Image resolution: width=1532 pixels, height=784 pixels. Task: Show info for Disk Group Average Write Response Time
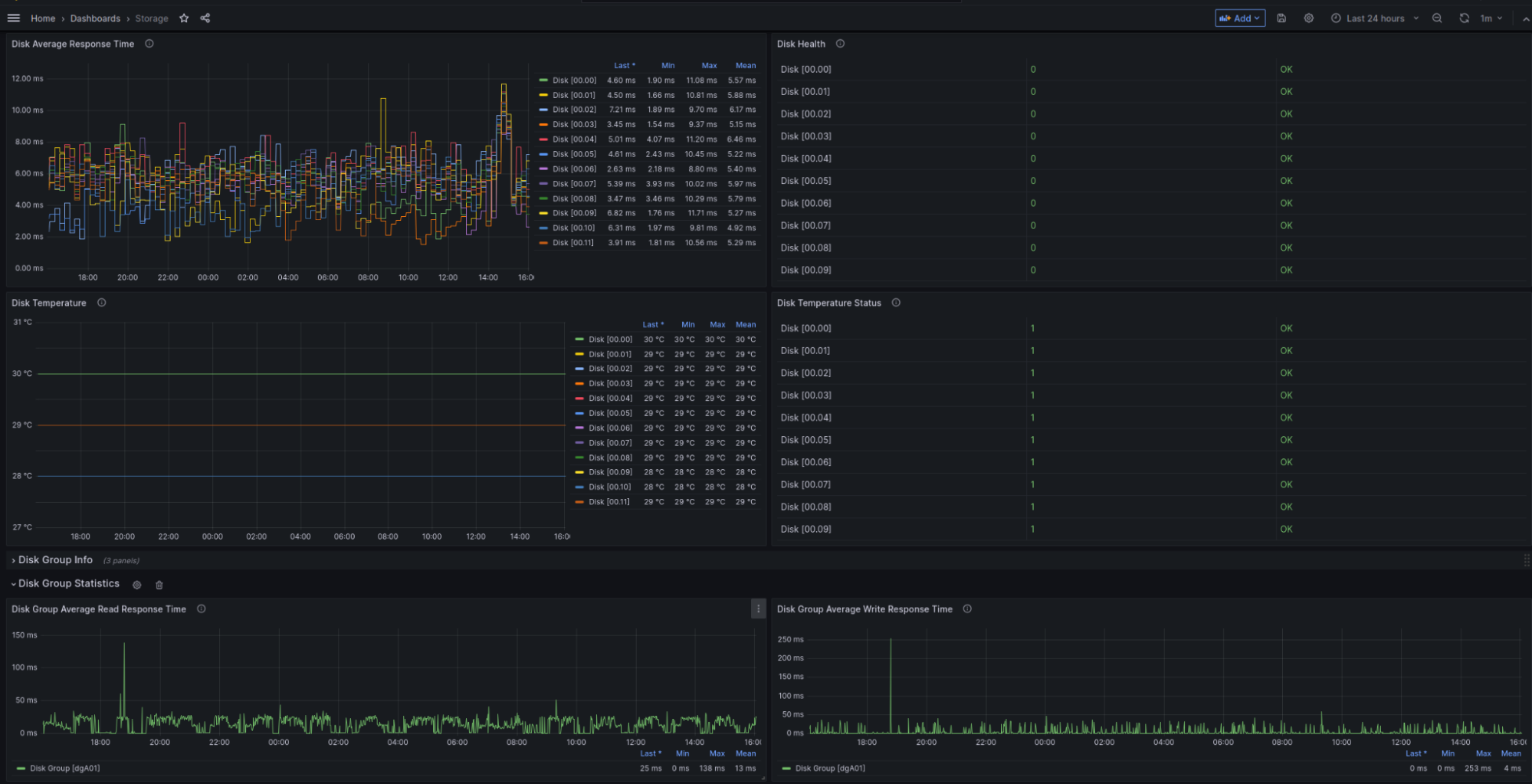(967, 609)
